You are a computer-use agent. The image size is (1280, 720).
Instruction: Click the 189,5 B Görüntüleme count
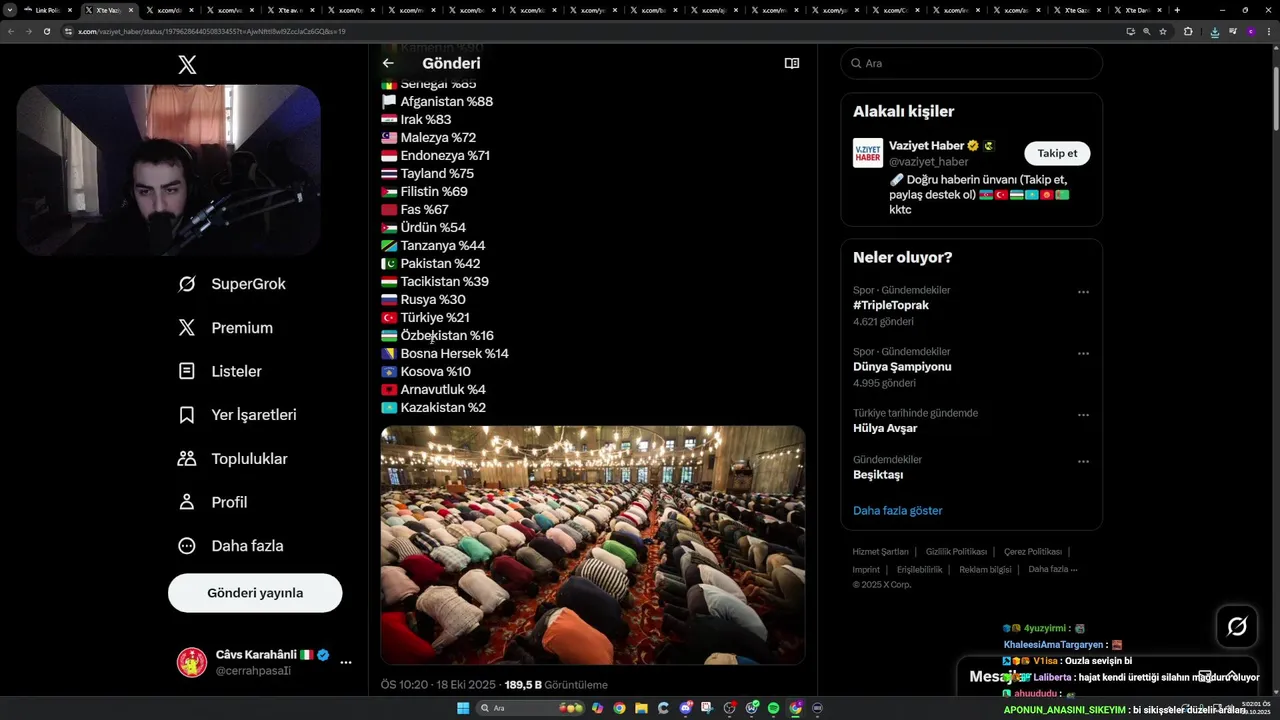click(x=556, y=685)
